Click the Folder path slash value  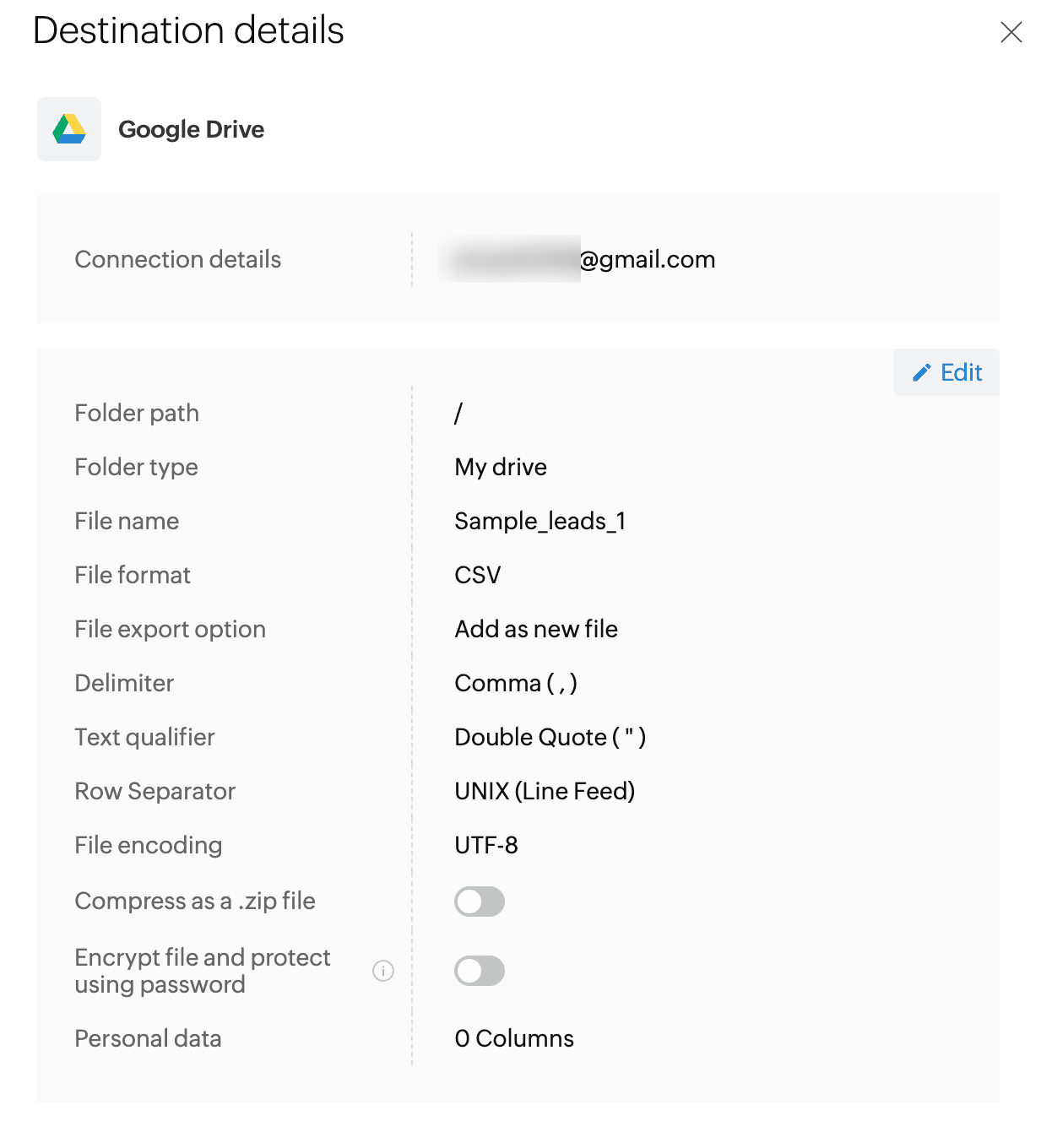click(458, 413)
